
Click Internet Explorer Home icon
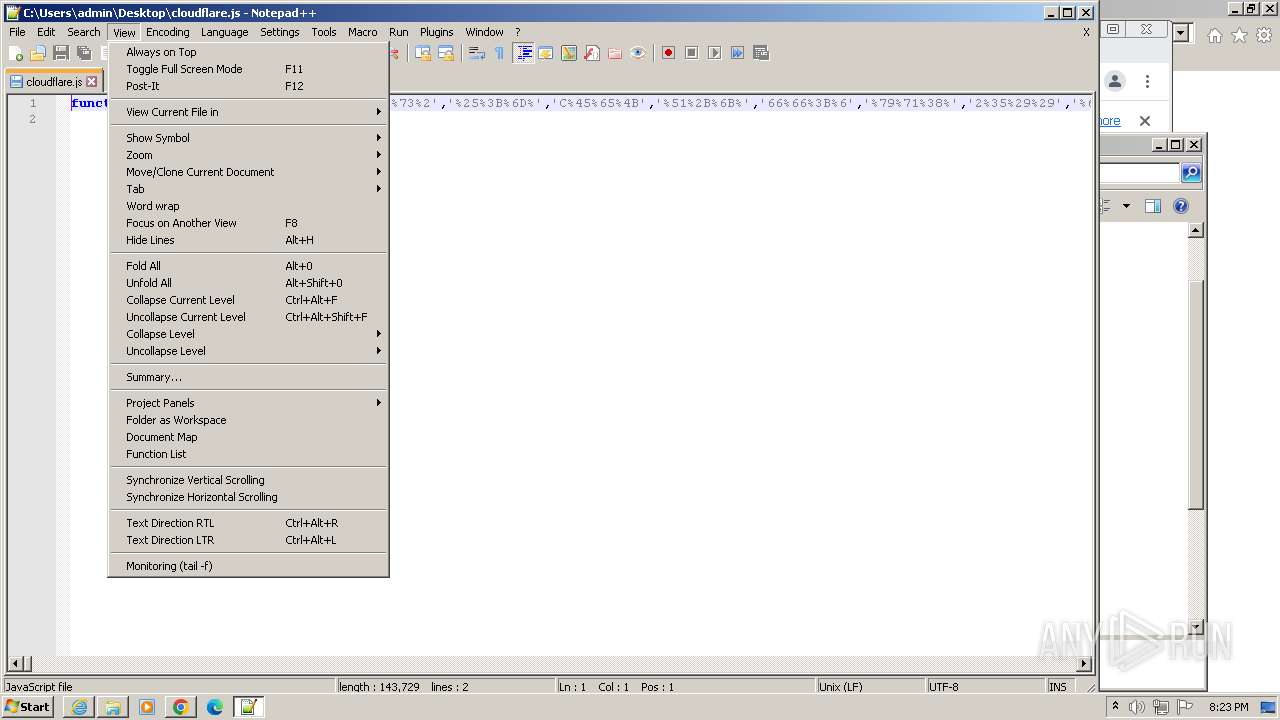click(1214, 35)
